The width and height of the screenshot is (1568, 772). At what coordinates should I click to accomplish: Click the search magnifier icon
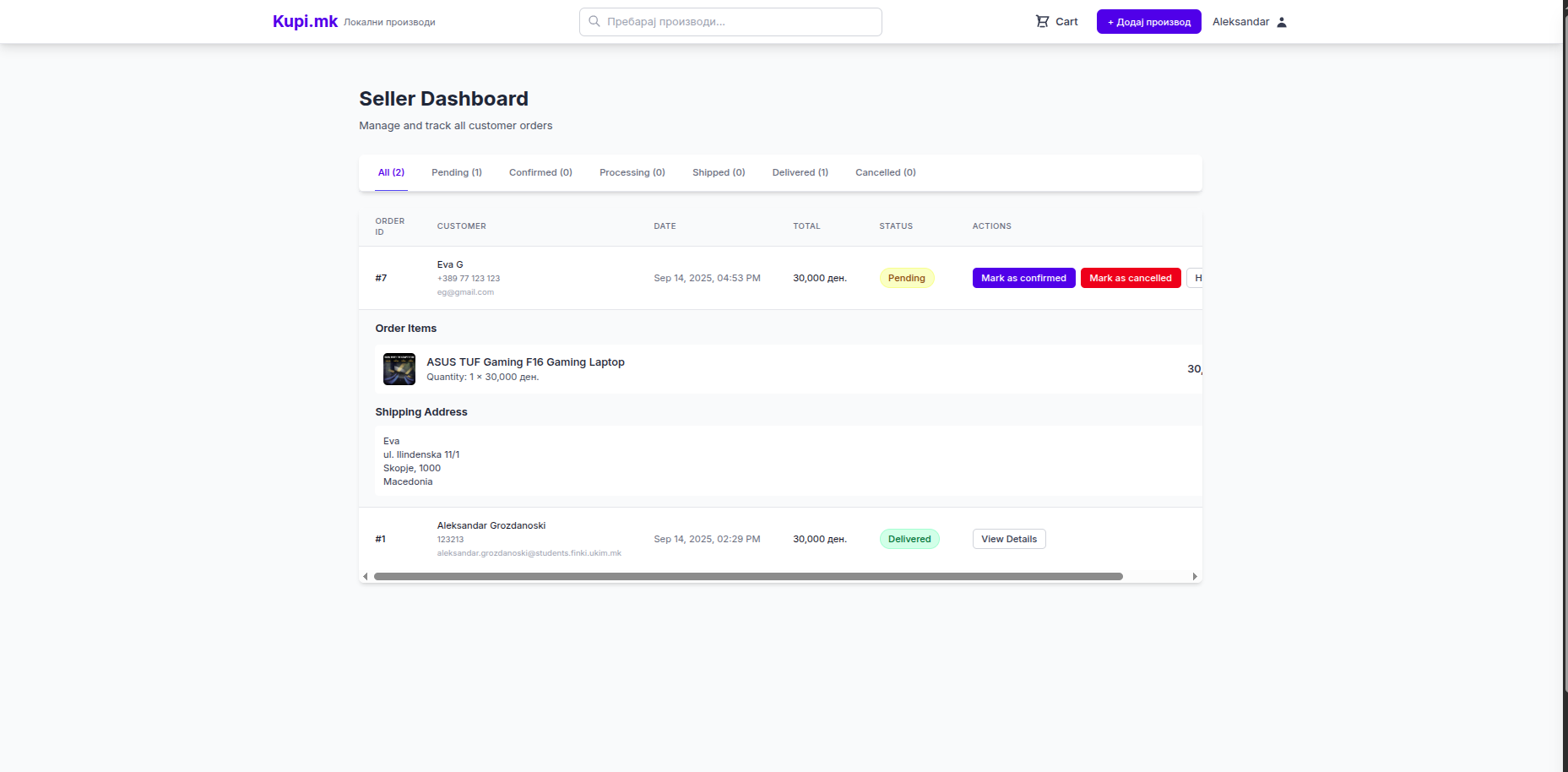[594, 22]
